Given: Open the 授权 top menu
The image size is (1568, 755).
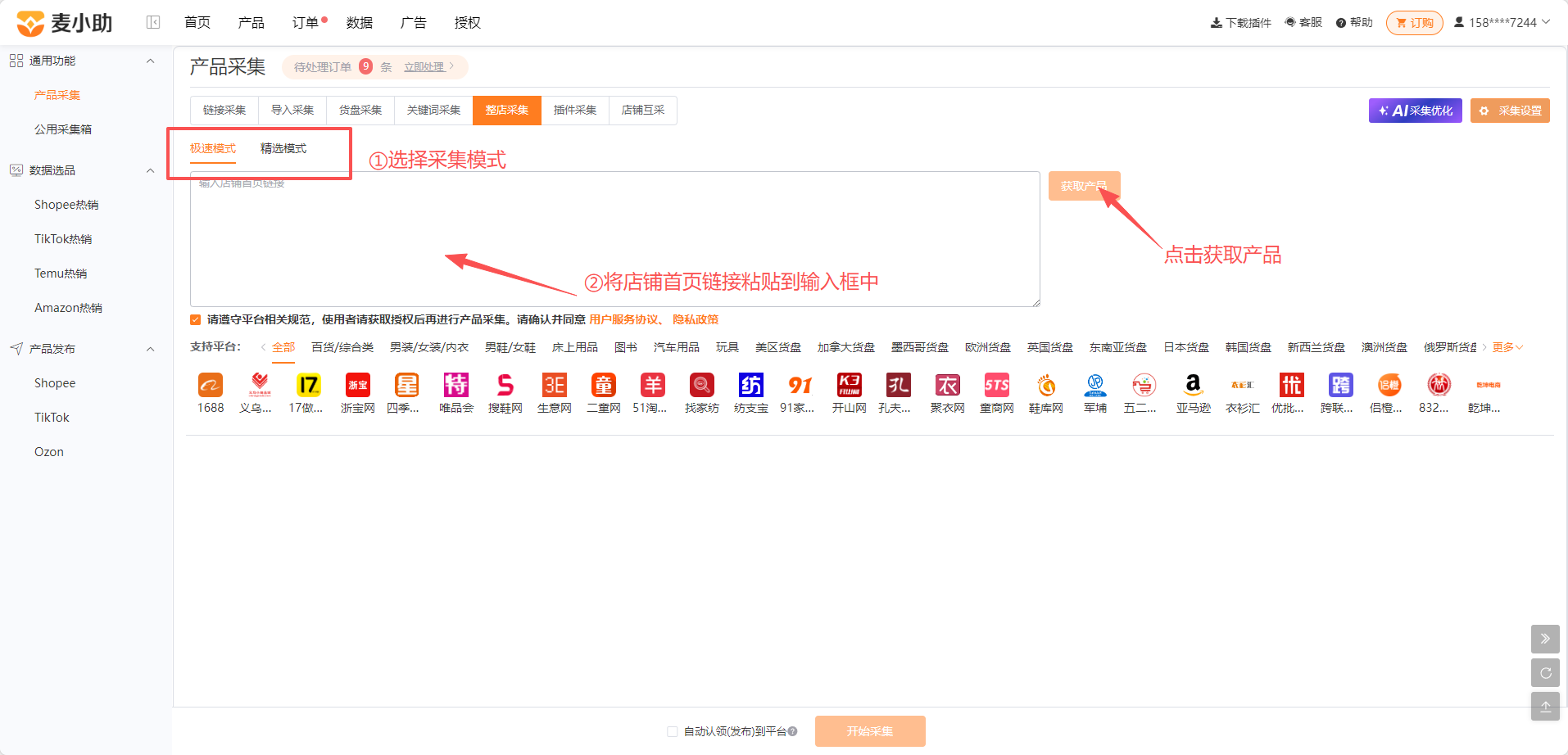Looking at the screenshot, I should coord(468,23).
